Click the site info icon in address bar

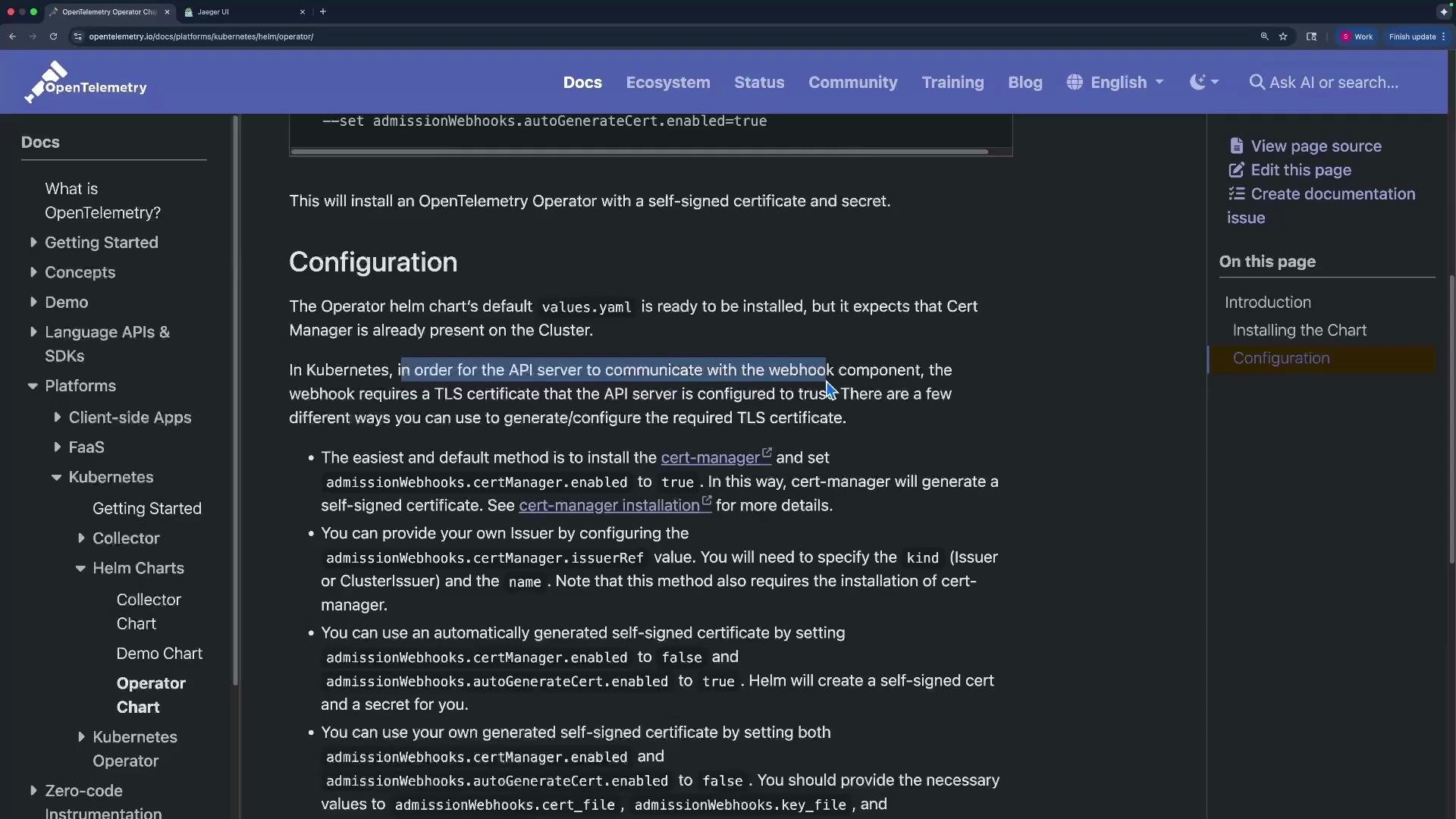click(x=77, y=36)
